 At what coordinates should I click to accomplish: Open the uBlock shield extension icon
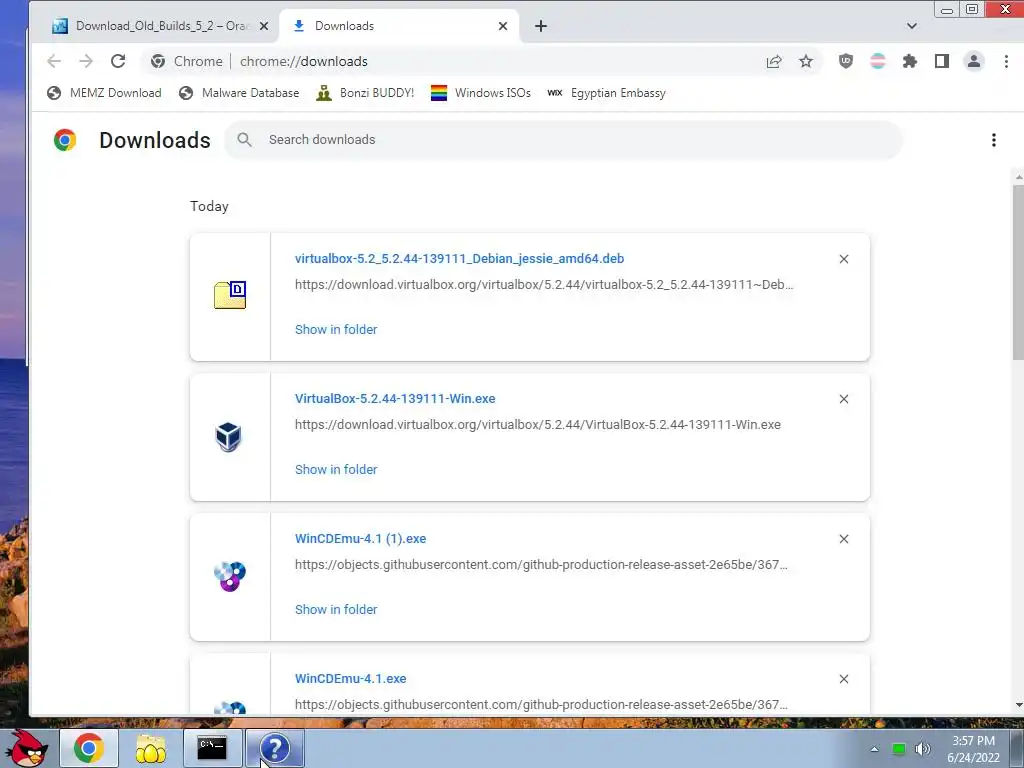pyautogui.click(x=846, y=61)
